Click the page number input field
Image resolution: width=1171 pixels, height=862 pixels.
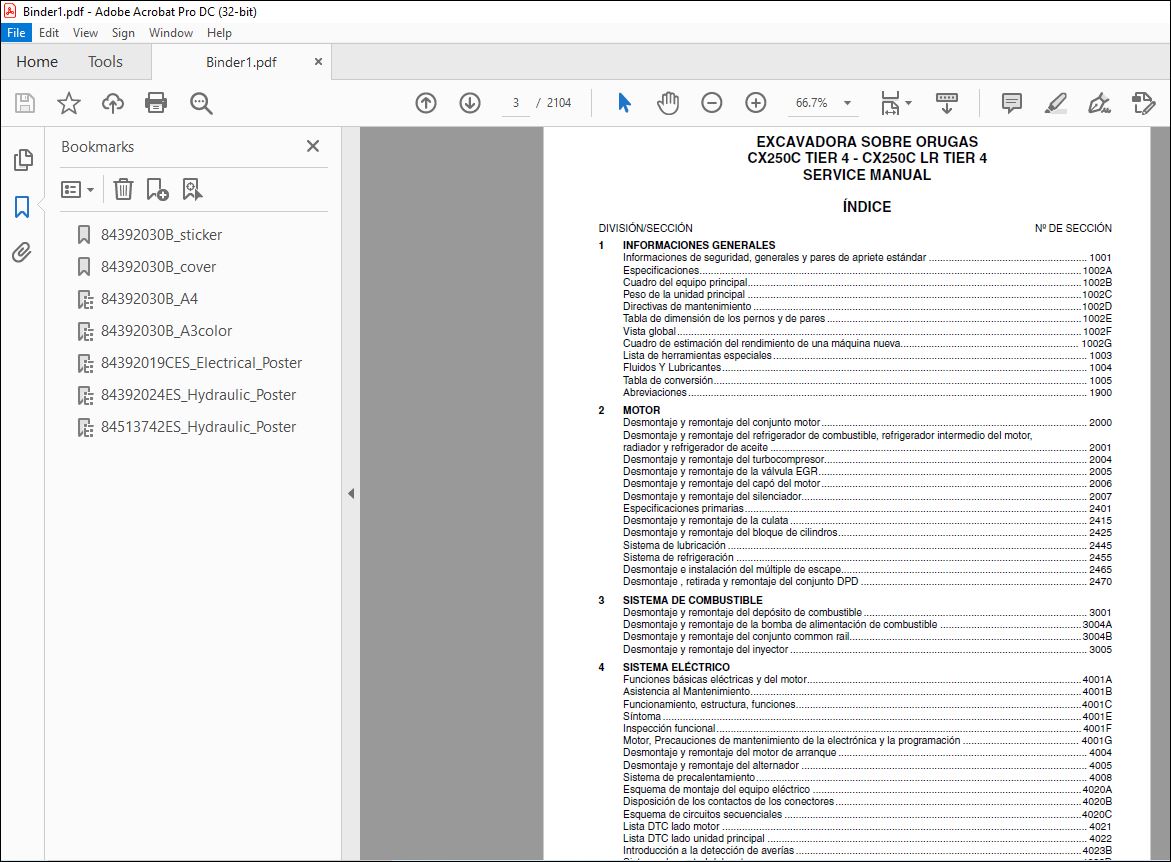(515, 103)
